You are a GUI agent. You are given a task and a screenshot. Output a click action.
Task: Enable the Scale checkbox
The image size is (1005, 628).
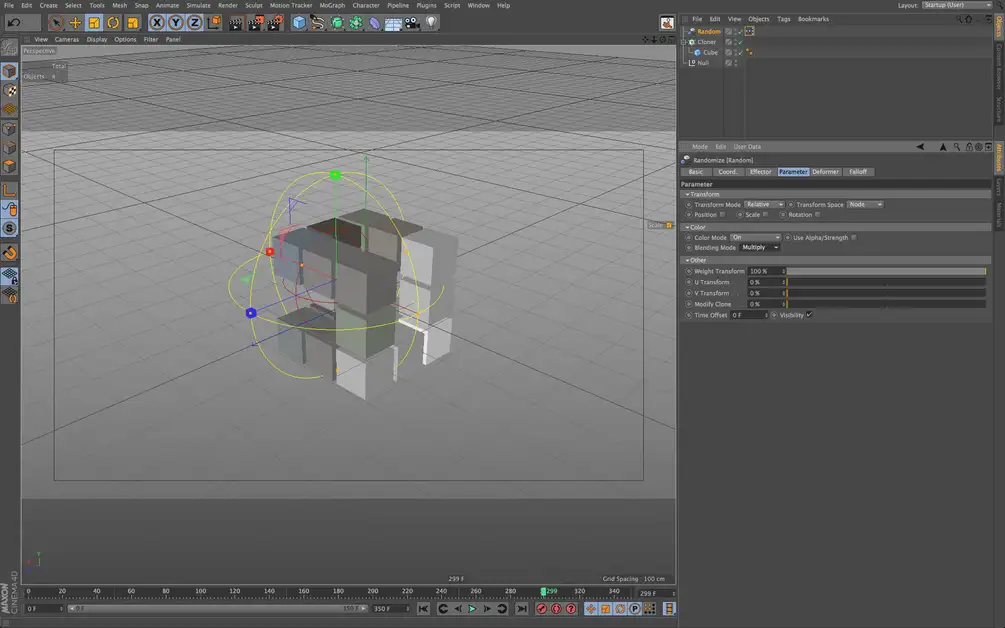(765, 215)
